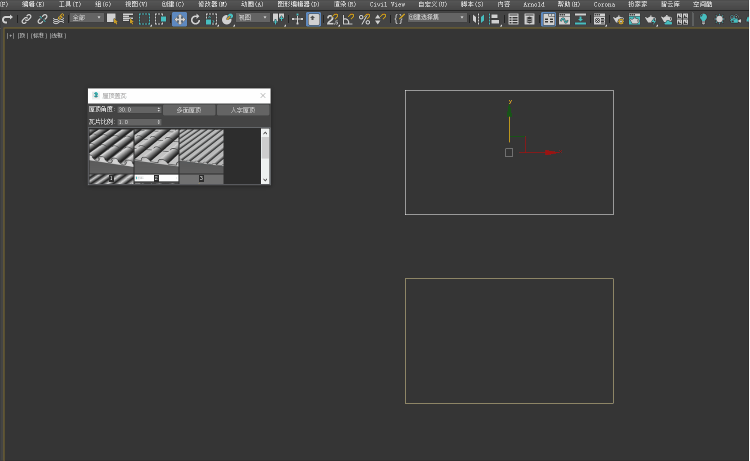Click the Select by Name icon

coord(128,19)
